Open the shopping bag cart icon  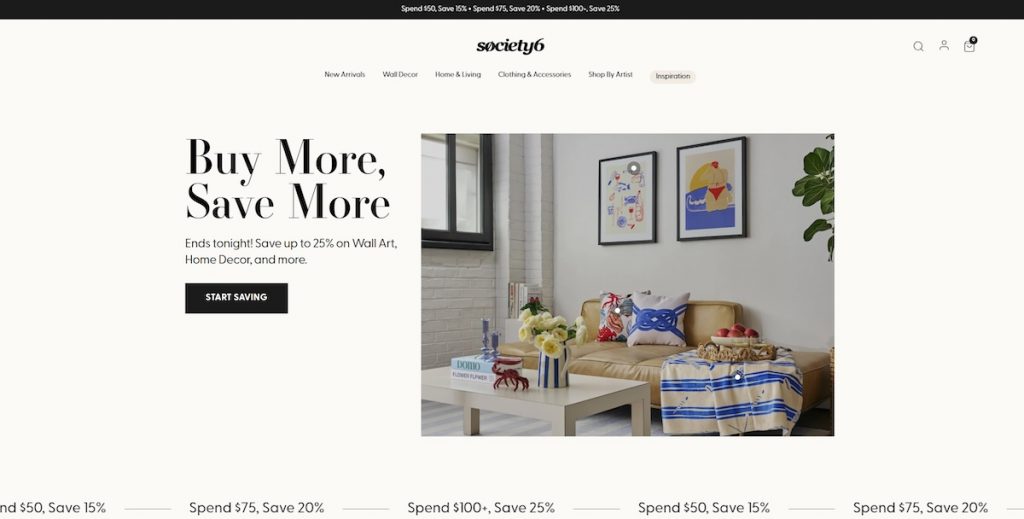[969, 46]
